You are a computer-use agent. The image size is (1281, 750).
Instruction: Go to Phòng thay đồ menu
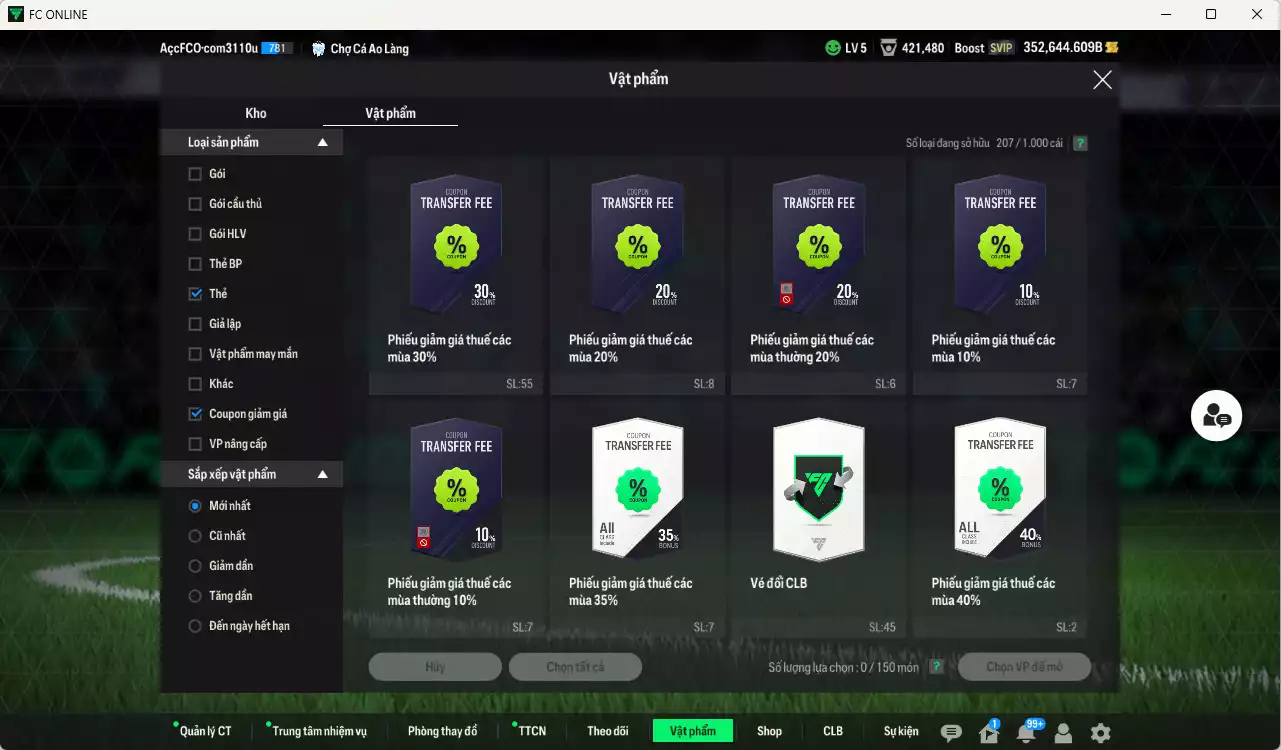442,731
